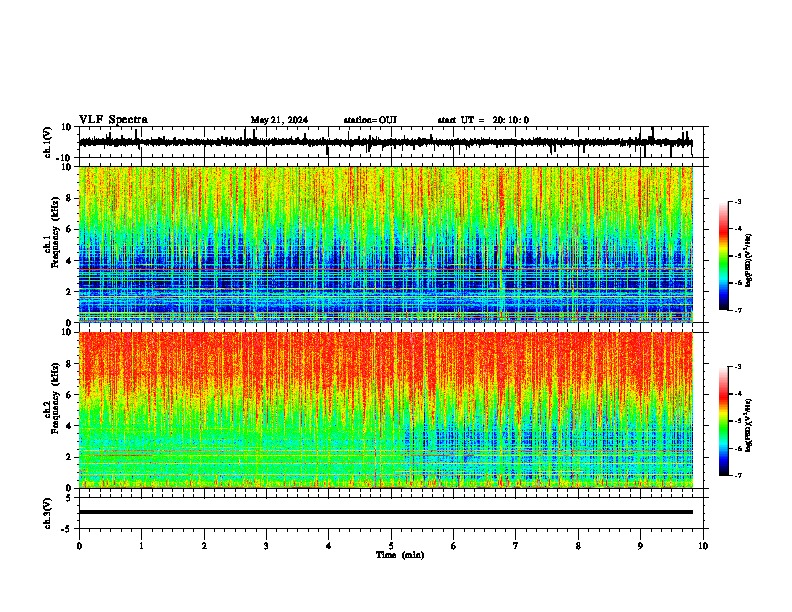Screen dimensions: 792x612
Task: Click the ch.2 colorbar "log(PSD)" label
Action: click(x=749, y=425)
